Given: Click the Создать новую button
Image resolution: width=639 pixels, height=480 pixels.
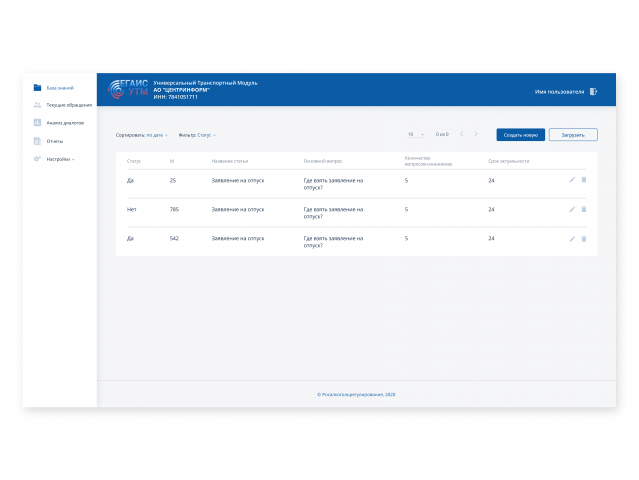Looking at the screenshot, I should (x=520, y=135).
